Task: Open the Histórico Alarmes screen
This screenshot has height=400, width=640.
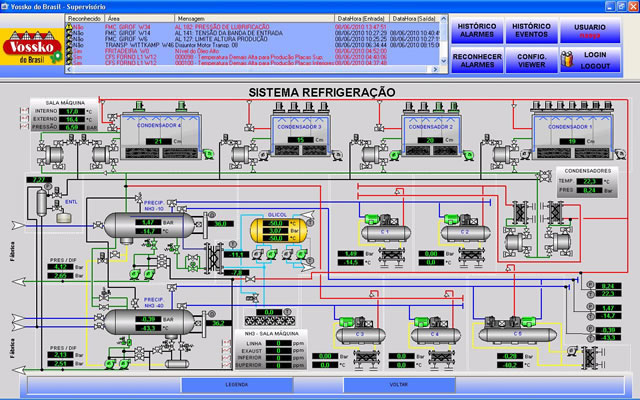Action: point(477,31)
